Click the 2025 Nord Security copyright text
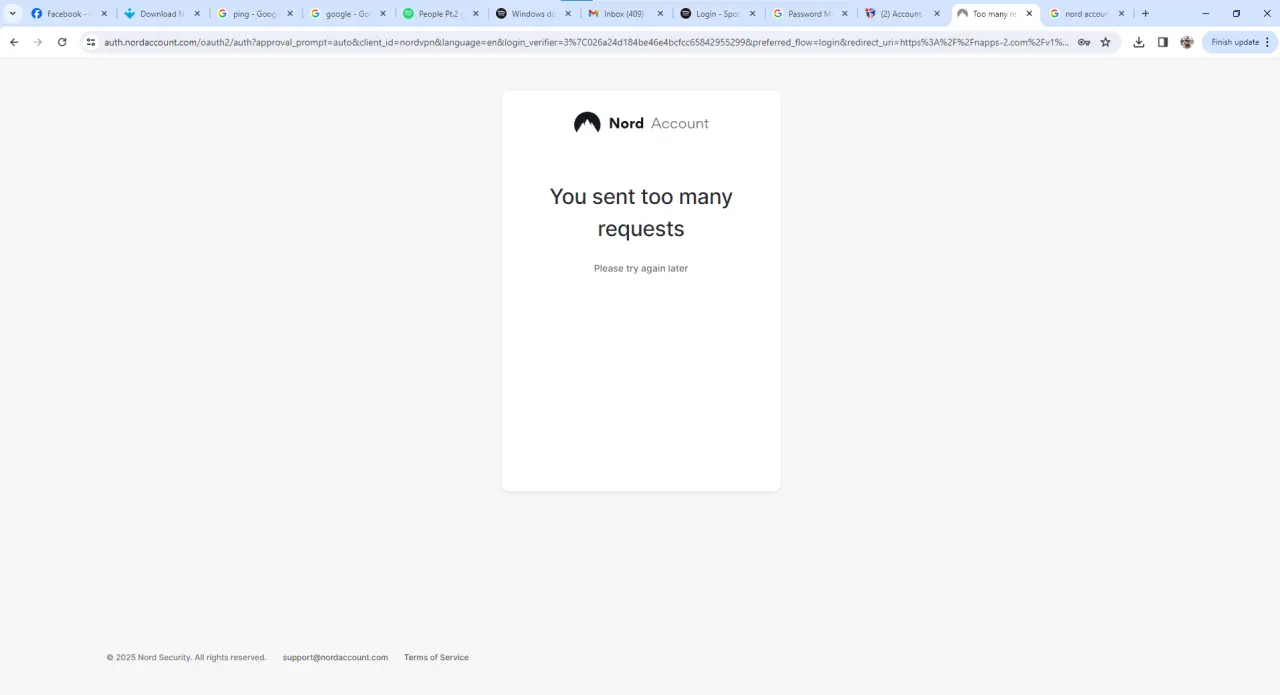This screenshot has width=1280, height=695. pos(186,657)
